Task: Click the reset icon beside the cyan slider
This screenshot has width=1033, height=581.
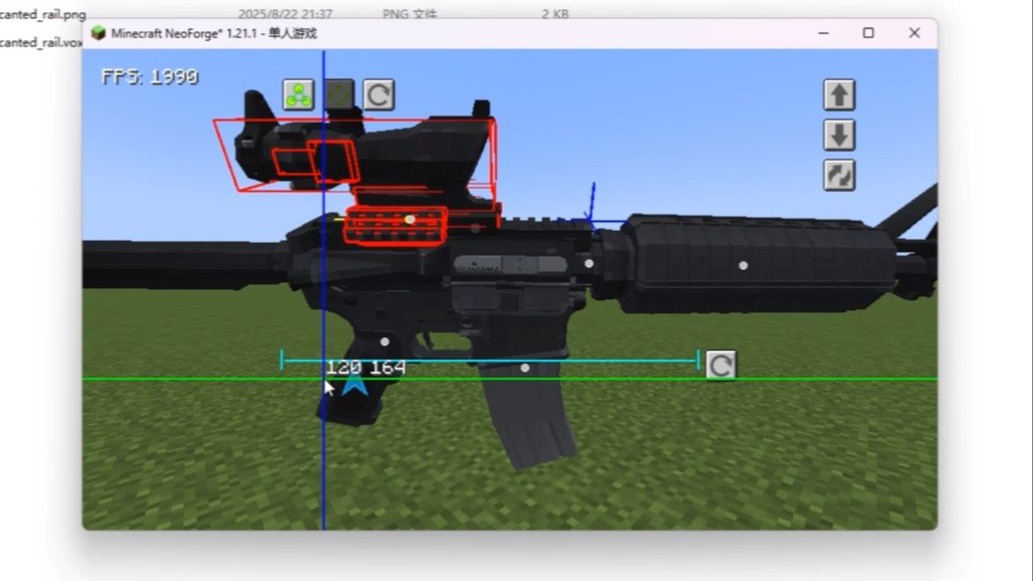Action: (x=721, y=365)
